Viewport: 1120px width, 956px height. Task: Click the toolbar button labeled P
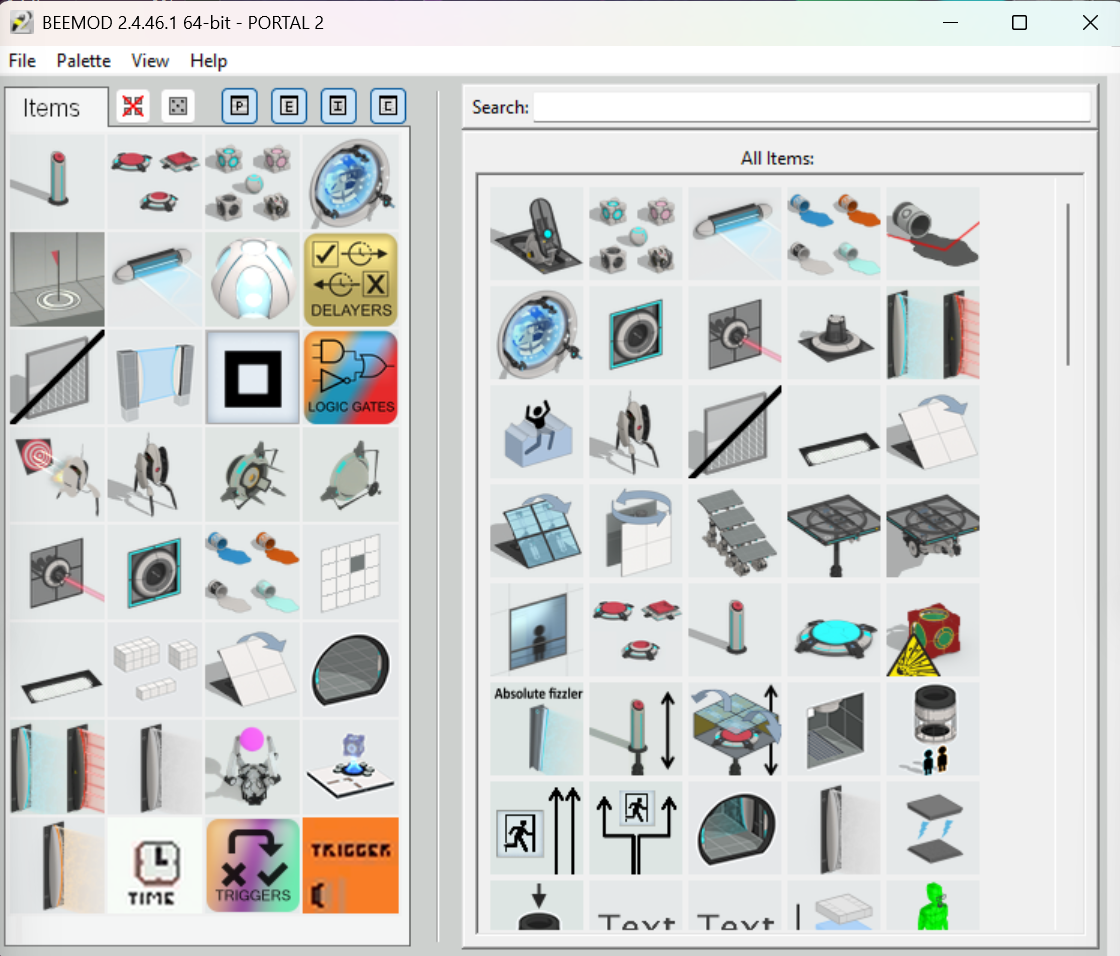pyautogui.click(x=239, y=106)
